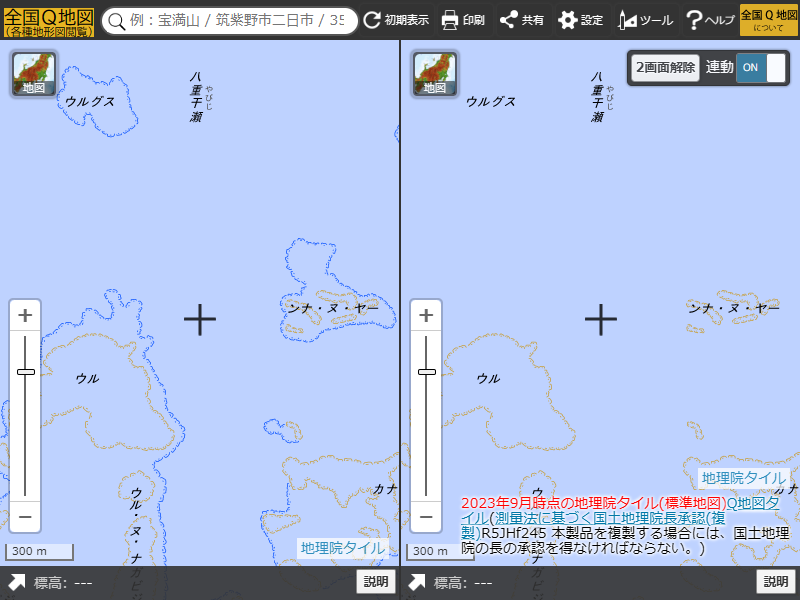Click the 地図 layer thumbnail on the right map

433,74
